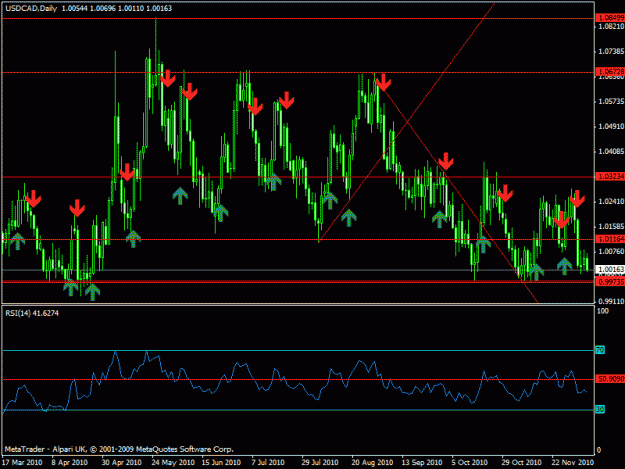Screen dimensions: 625x469
Task: Click the 30 Apr 2010 date label
Action: coord(122,463)
